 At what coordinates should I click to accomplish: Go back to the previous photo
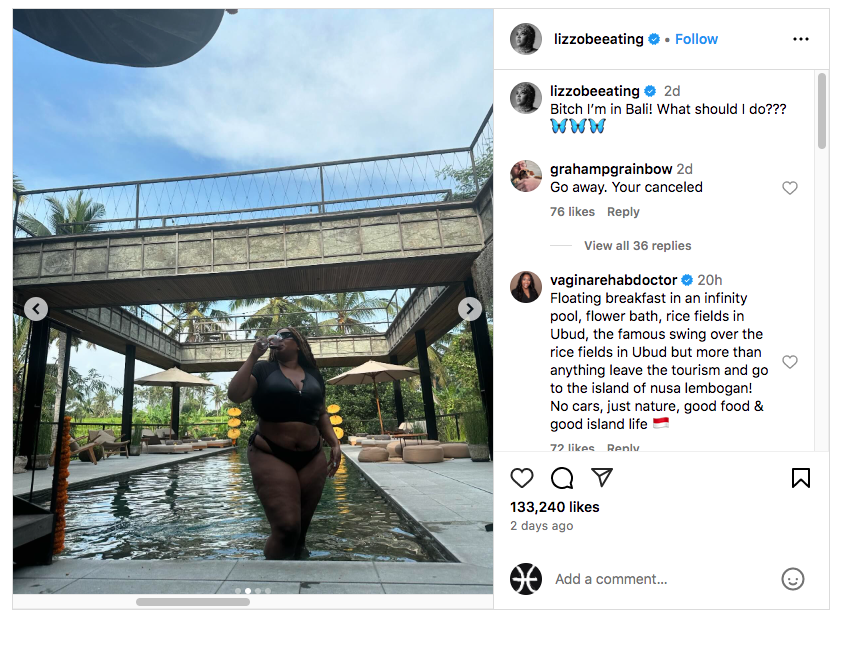click(x=36, y=309)
